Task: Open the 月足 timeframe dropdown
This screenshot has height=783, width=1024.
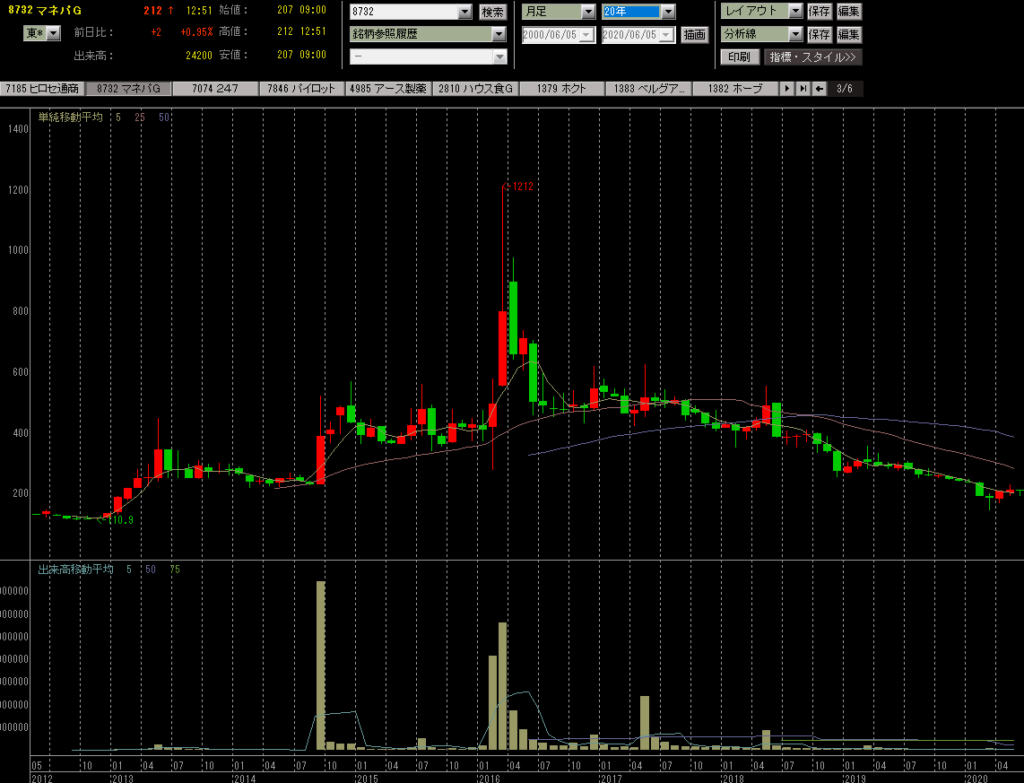Action: click(587, 12)
